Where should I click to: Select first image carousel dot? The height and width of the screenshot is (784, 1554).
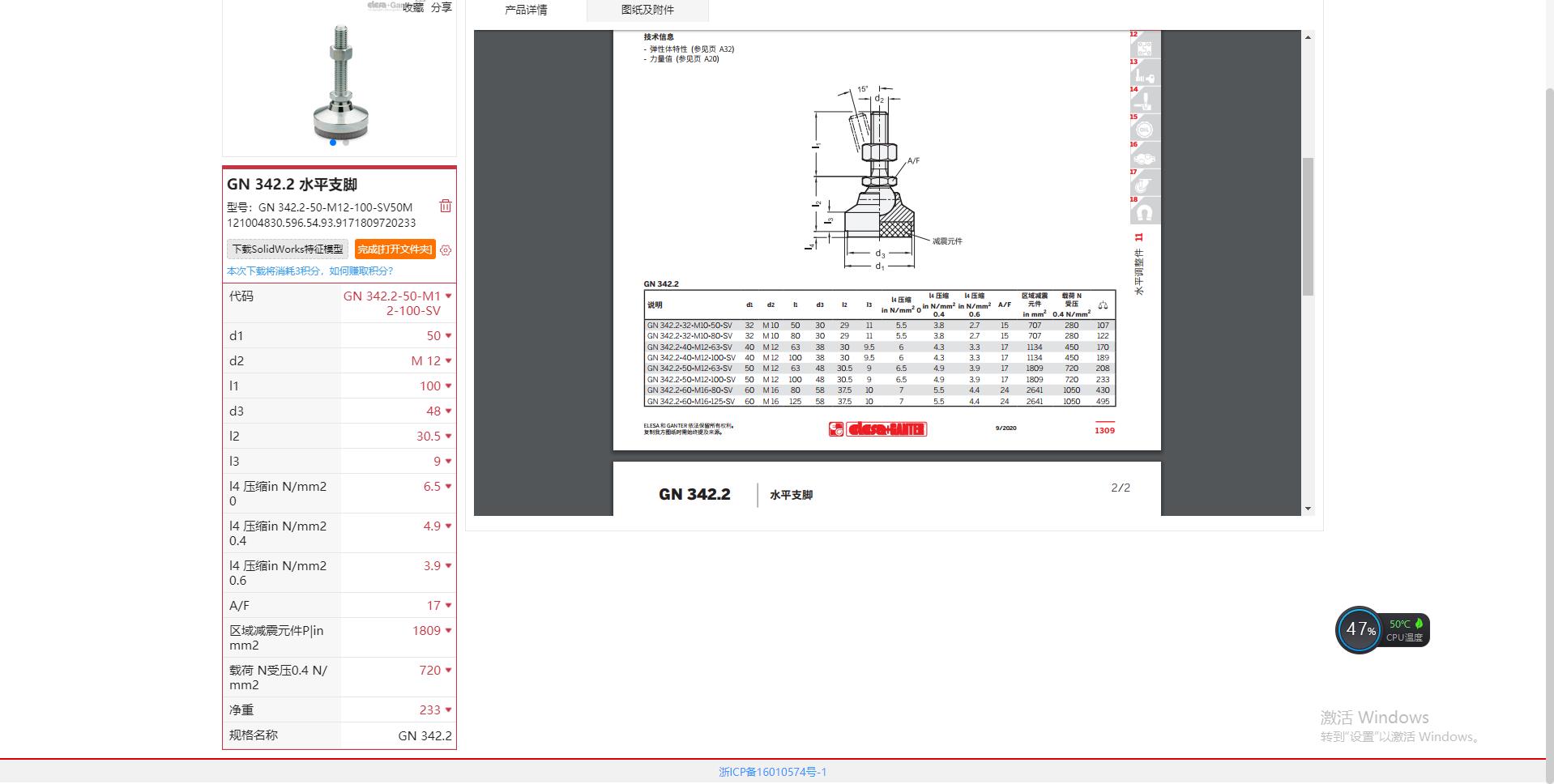(333, 143)
